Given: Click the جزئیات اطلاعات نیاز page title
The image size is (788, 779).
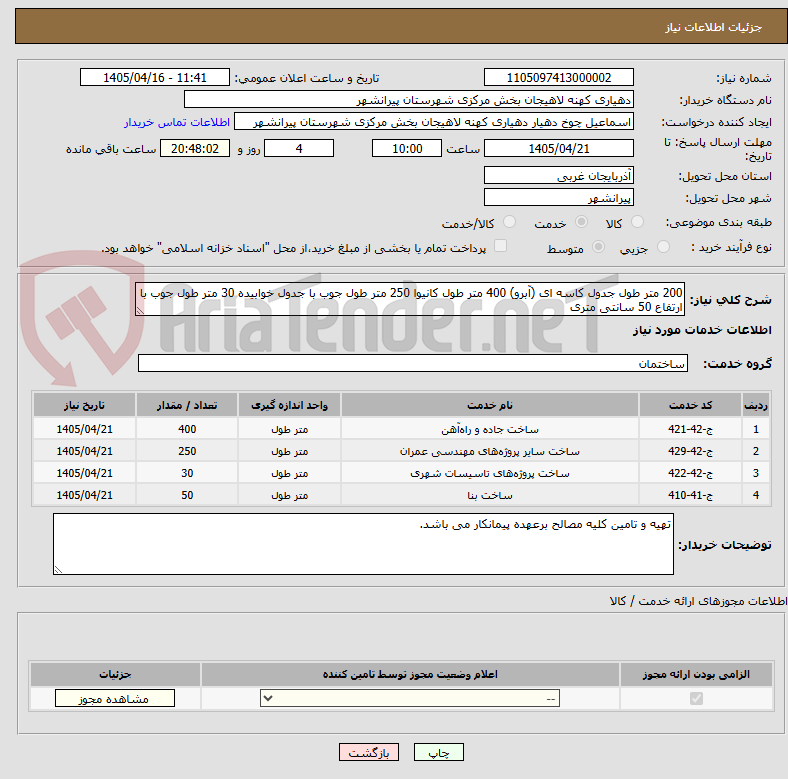Looking at the screenshot, I should 714,27.
